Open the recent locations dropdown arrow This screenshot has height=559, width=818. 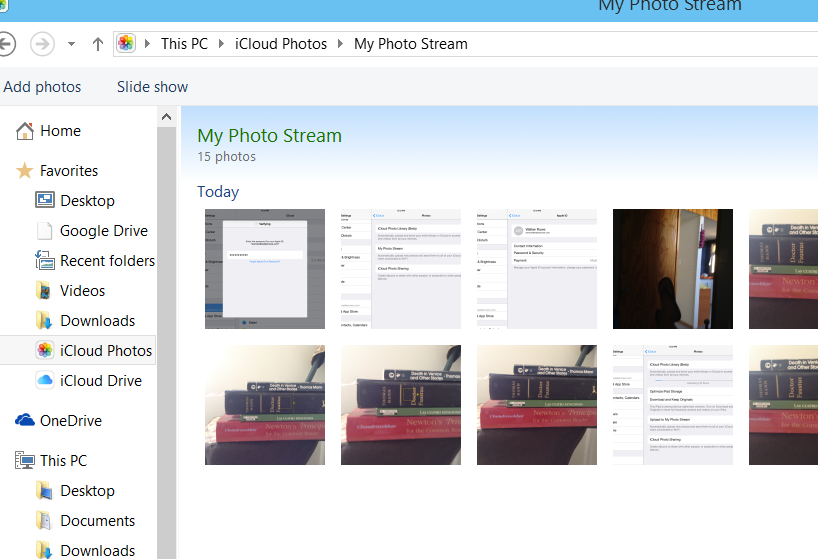pyautogui.click(x=71, y=44)
